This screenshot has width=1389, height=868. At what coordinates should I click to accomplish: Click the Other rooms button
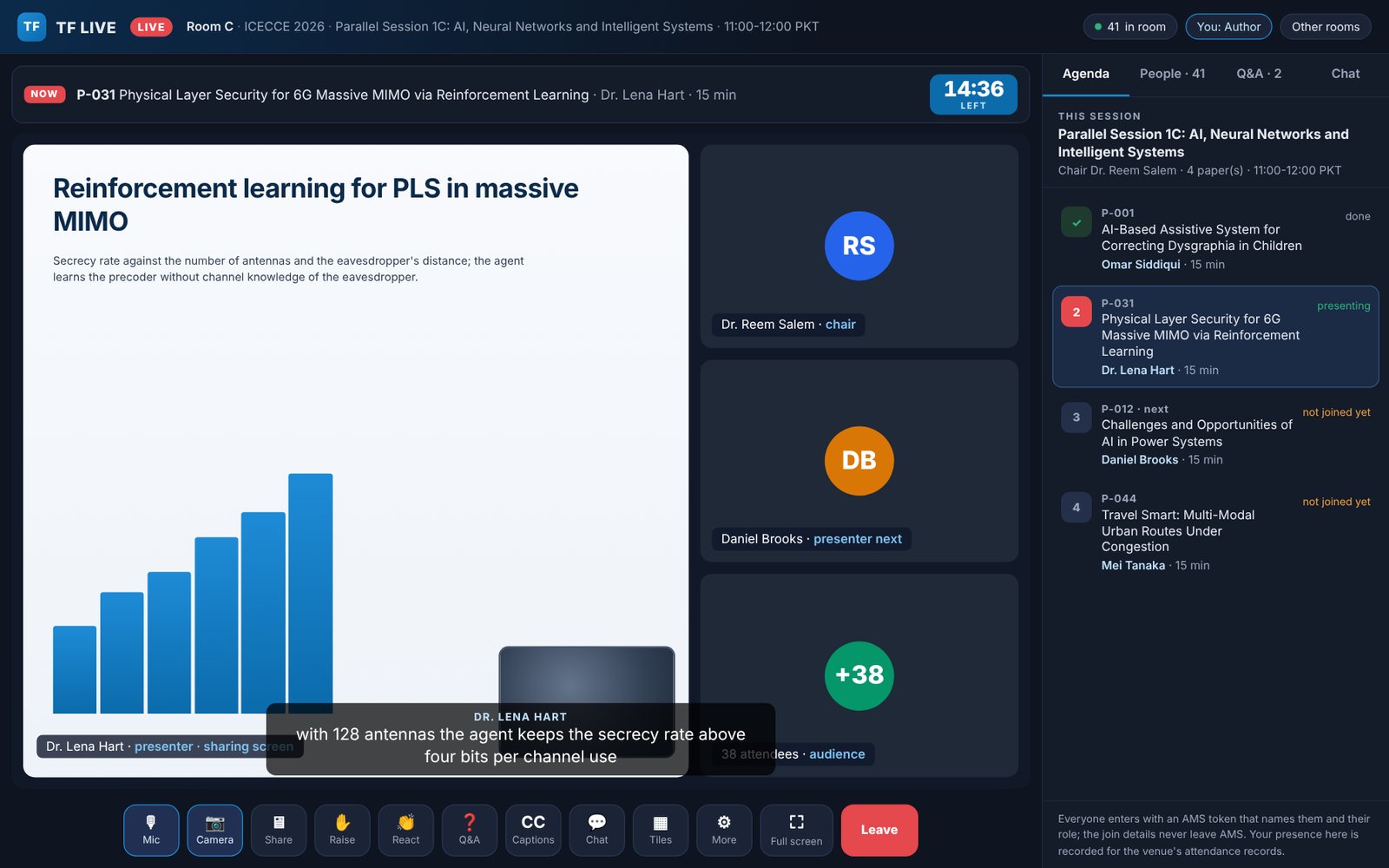(1326, 27)
